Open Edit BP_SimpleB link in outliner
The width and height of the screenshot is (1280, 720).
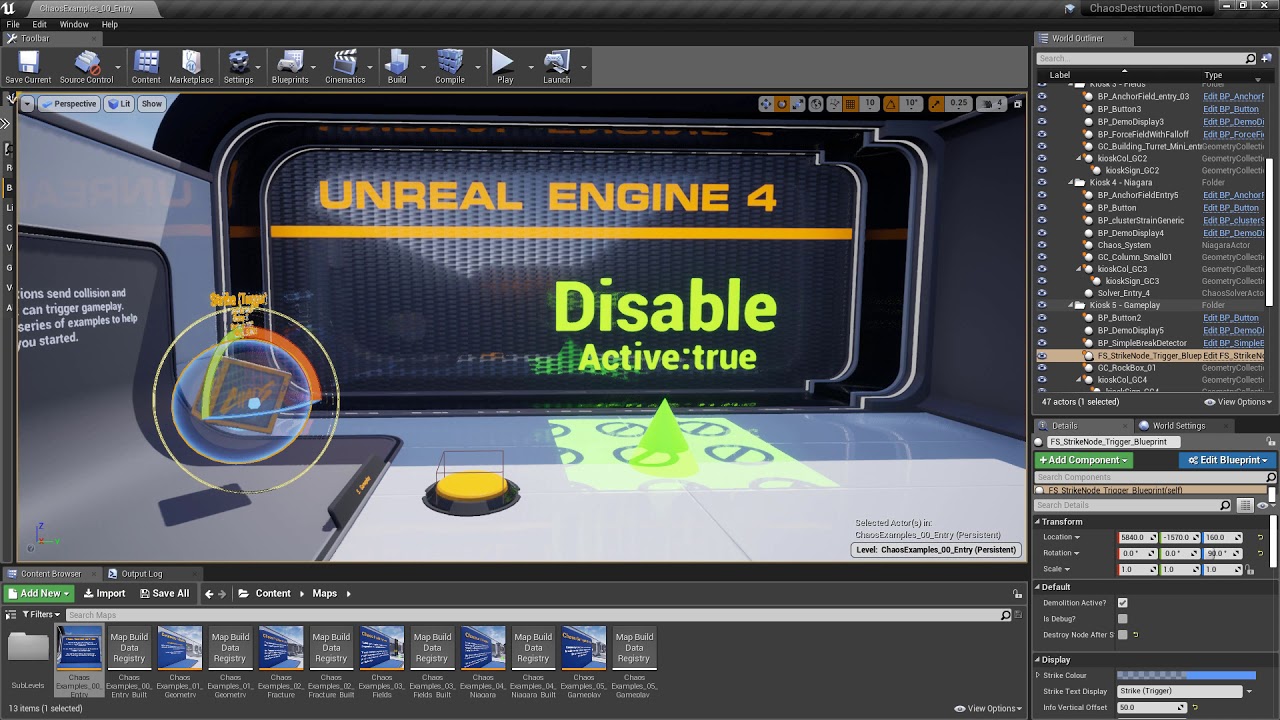[1233, 343]
